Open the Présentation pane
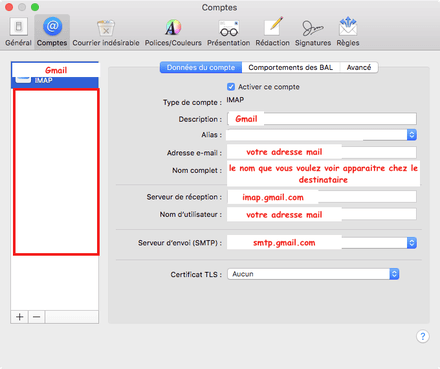 [228, 32]
